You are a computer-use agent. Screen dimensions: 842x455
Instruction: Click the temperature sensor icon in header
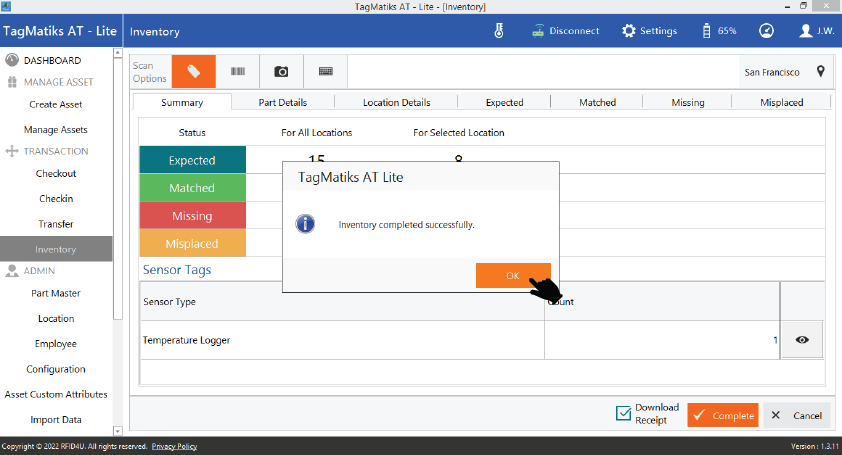click(499, 31)
